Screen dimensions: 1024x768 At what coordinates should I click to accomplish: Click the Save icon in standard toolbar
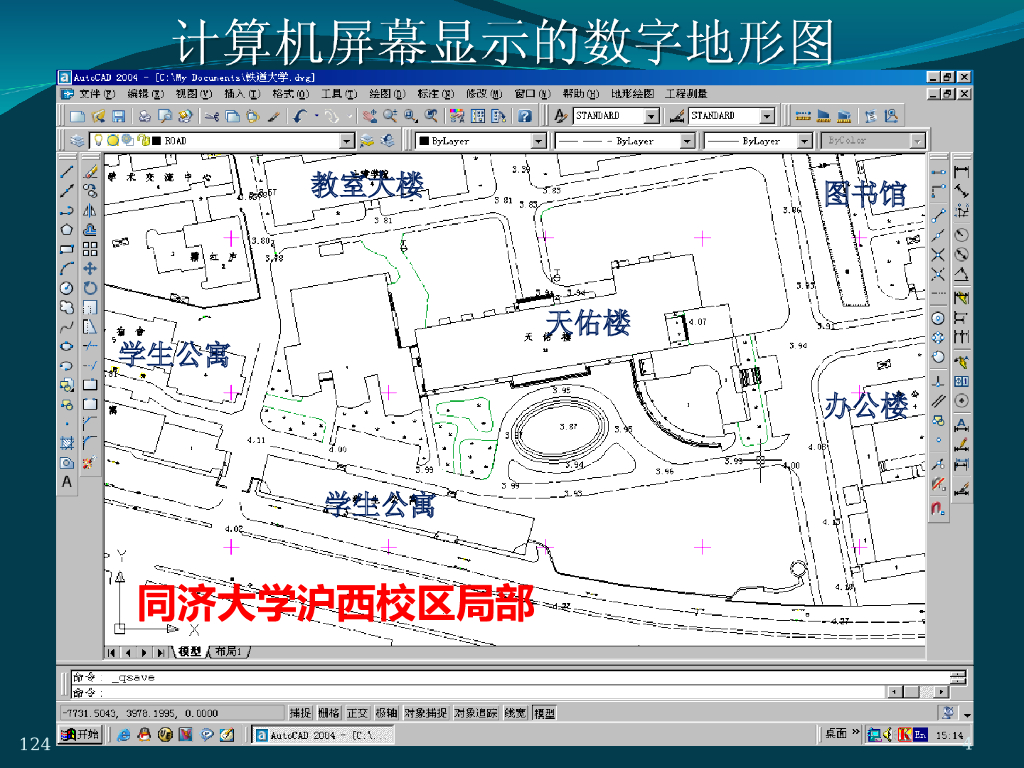click(x=118, y=116)
